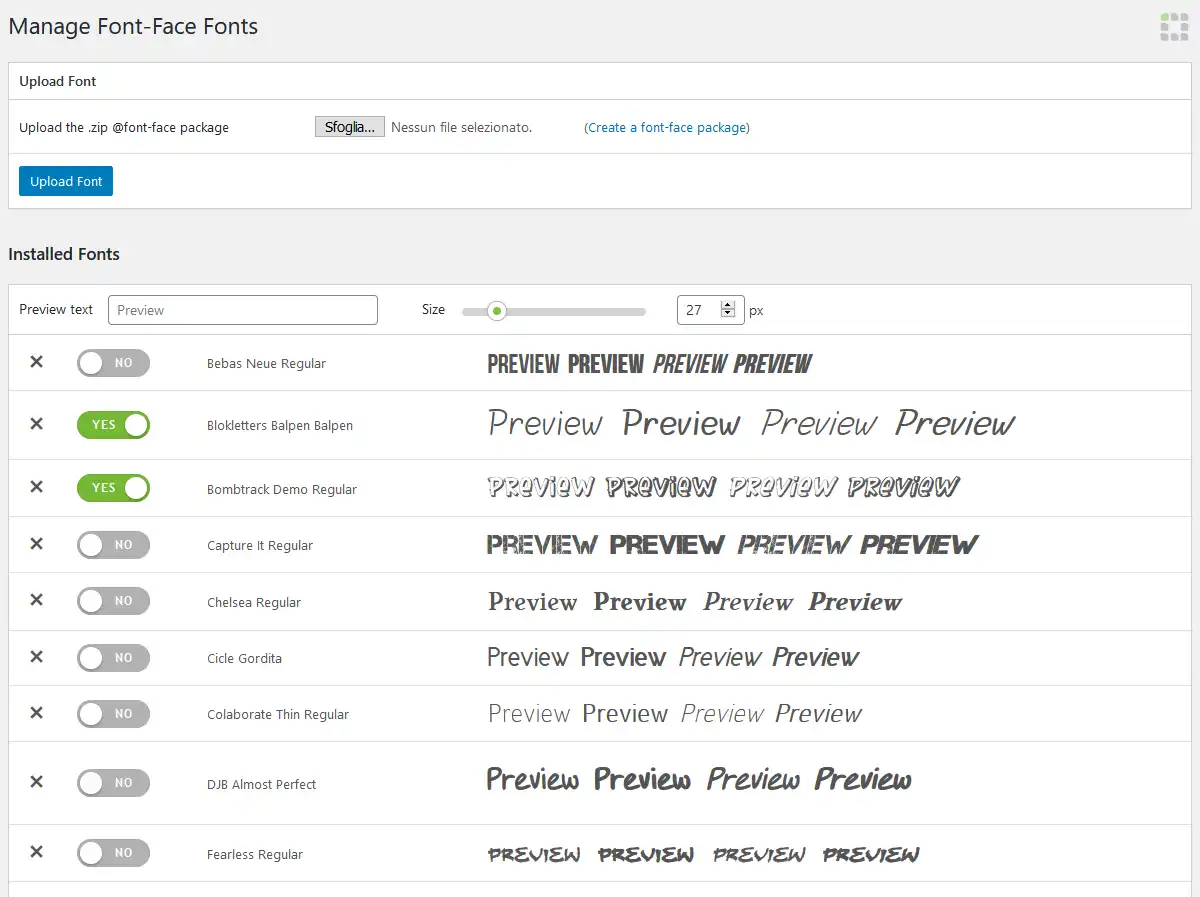Viewport: 1200px width, 897px height.
Task: Remove Blokletters Balpen Balpen from installed fonts
Action: [x=36, y=425]
